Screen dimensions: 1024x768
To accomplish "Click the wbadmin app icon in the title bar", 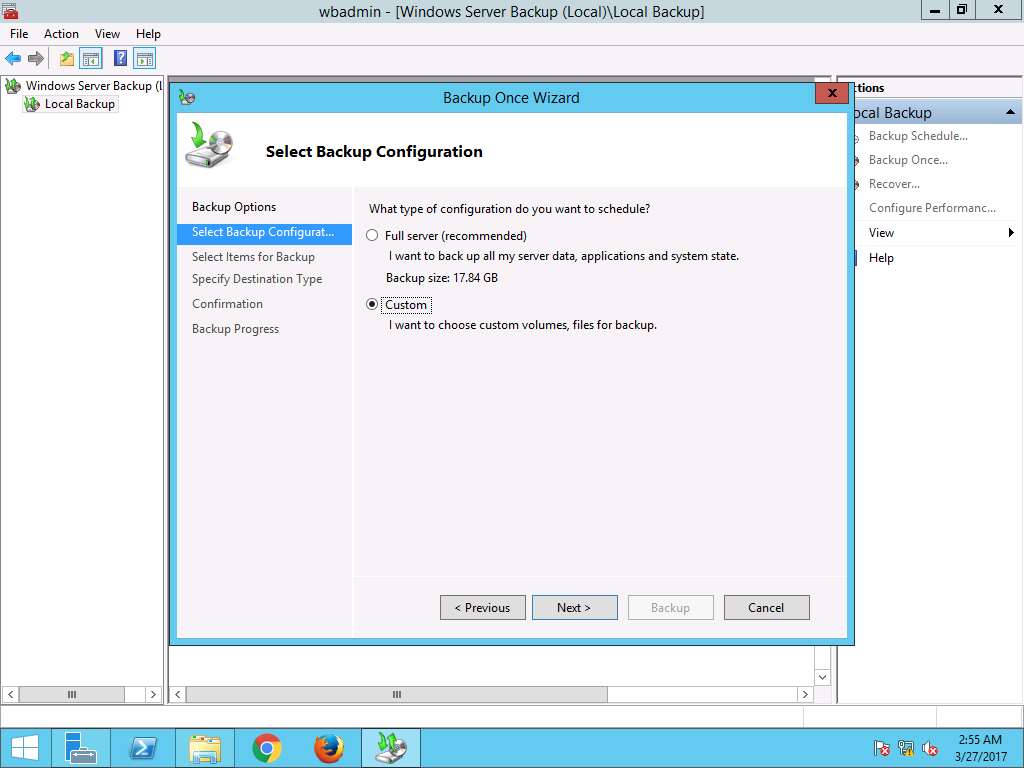I will 9,10.
